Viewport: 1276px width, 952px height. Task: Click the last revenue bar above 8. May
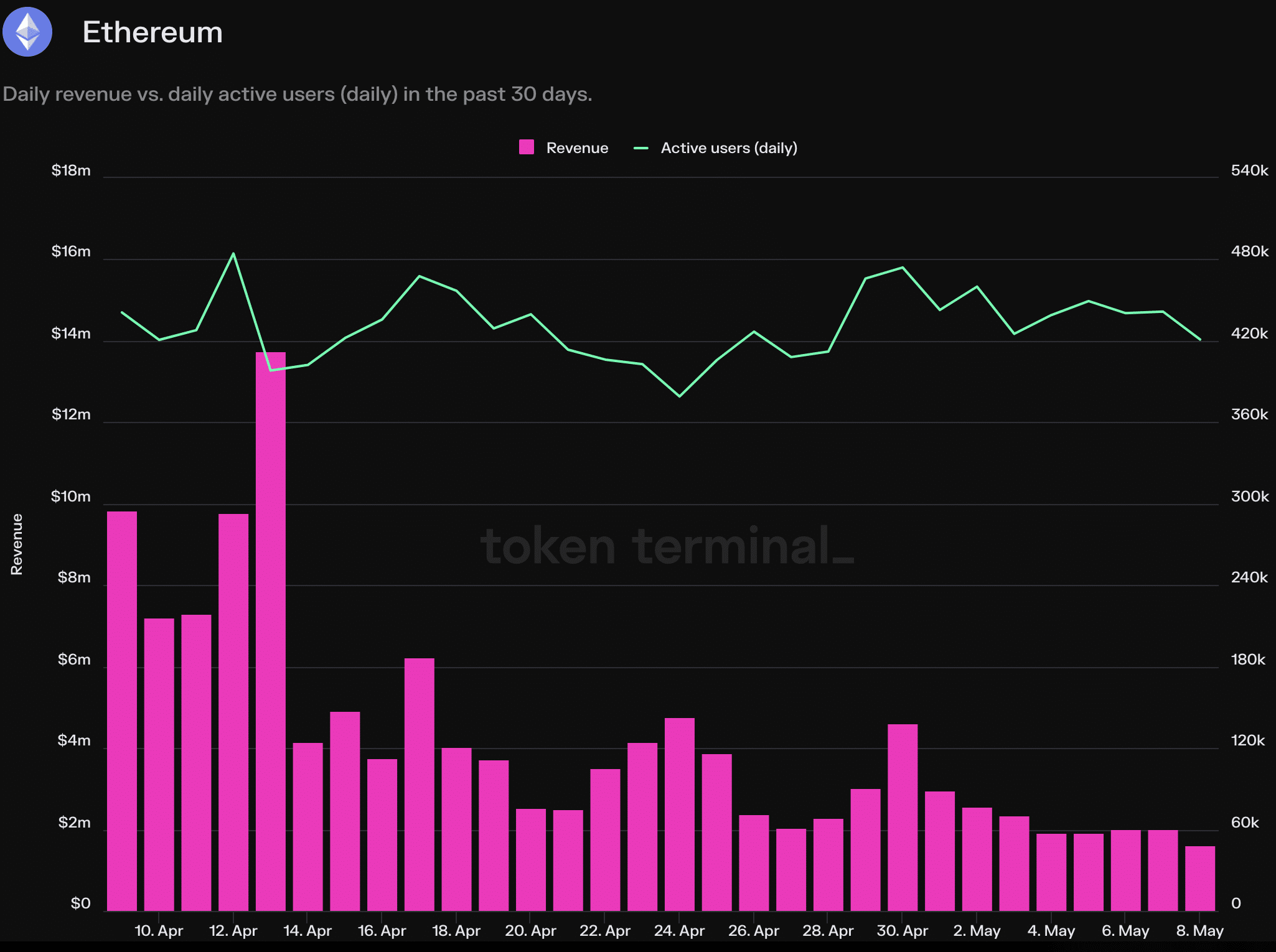pyautogui.click(x=1199, y=877)
